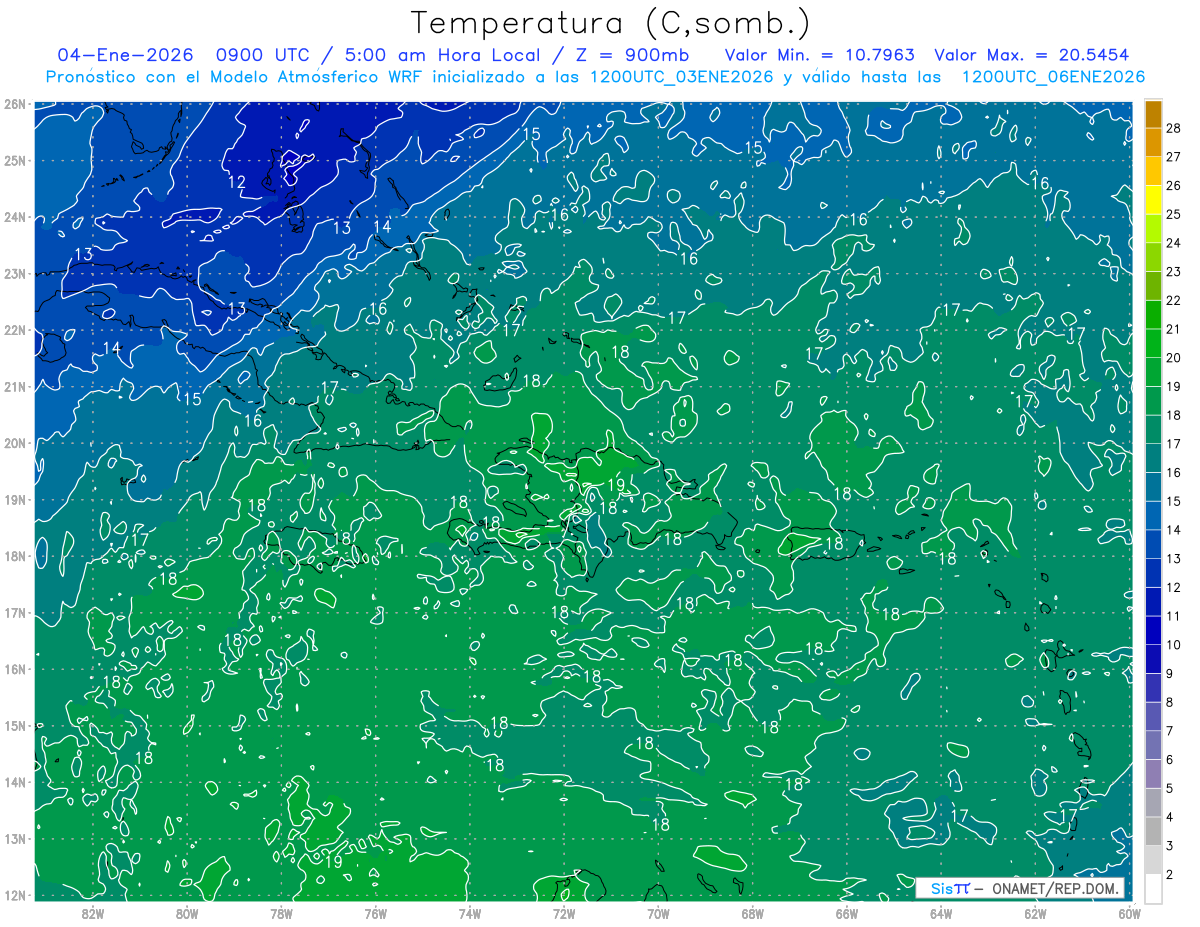Click the '20' label on the color scale

tap(1174, 358)
